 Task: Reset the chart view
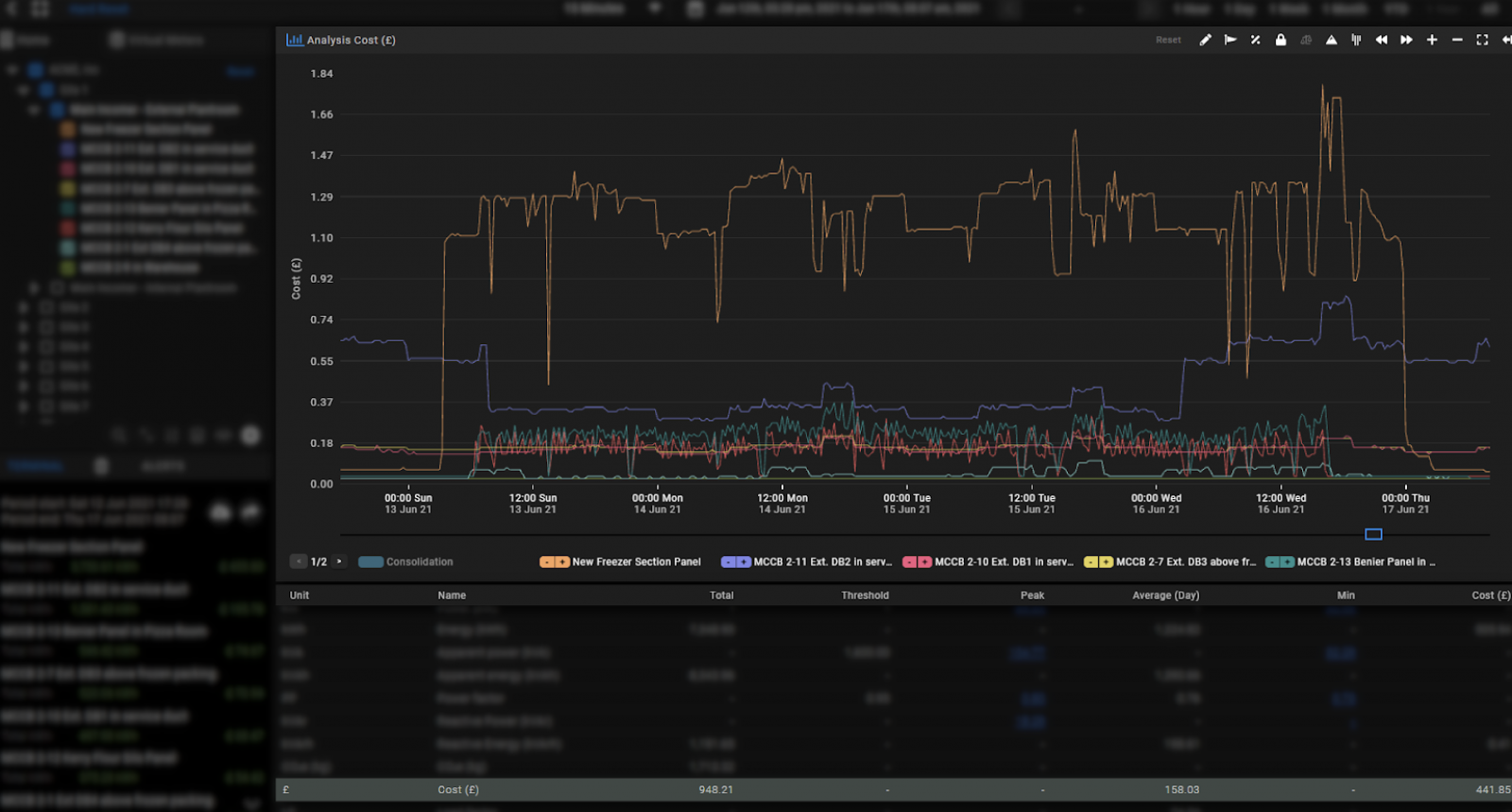pyautogui.click(x=1168, y=40)
